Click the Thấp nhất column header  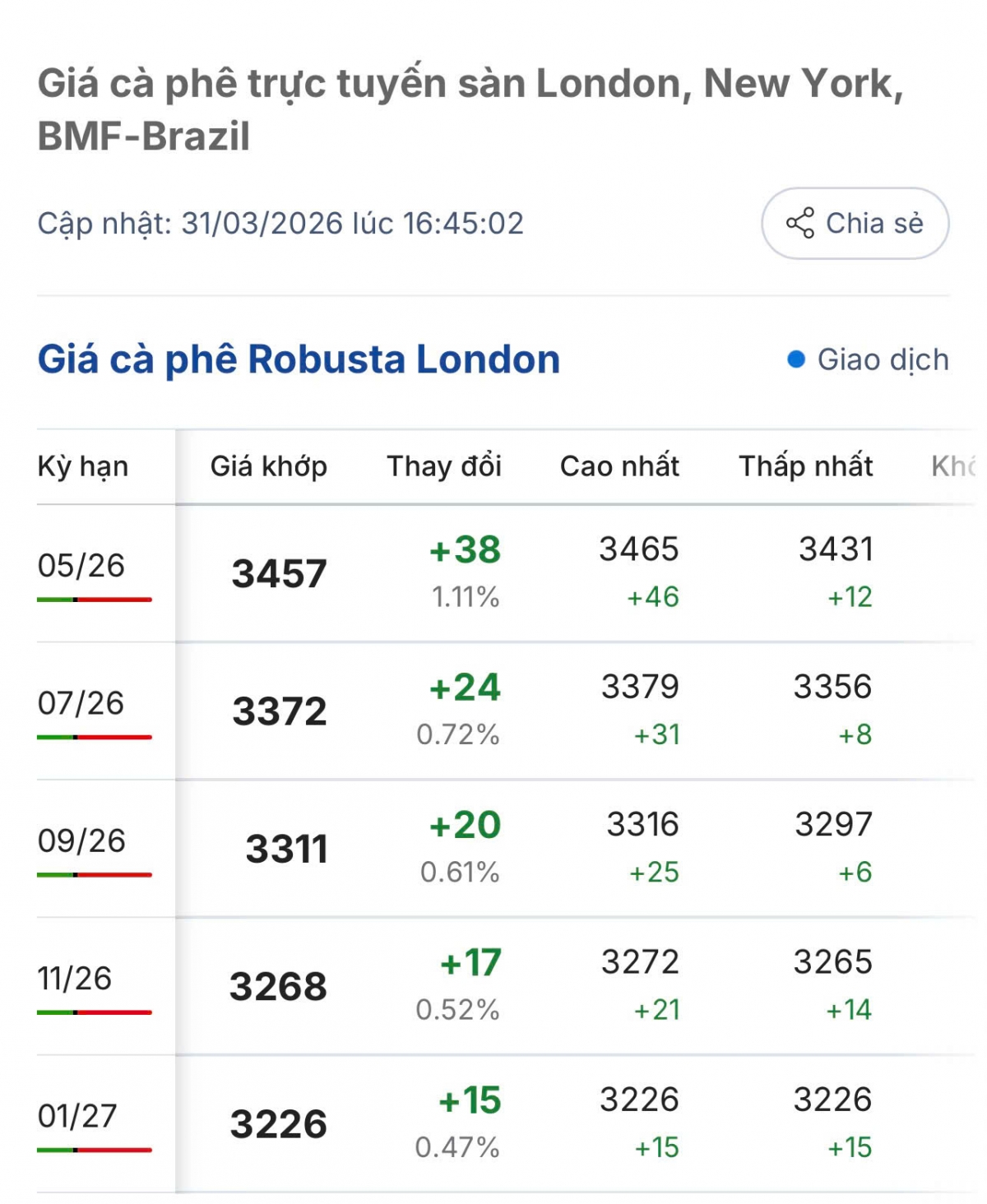805,466
